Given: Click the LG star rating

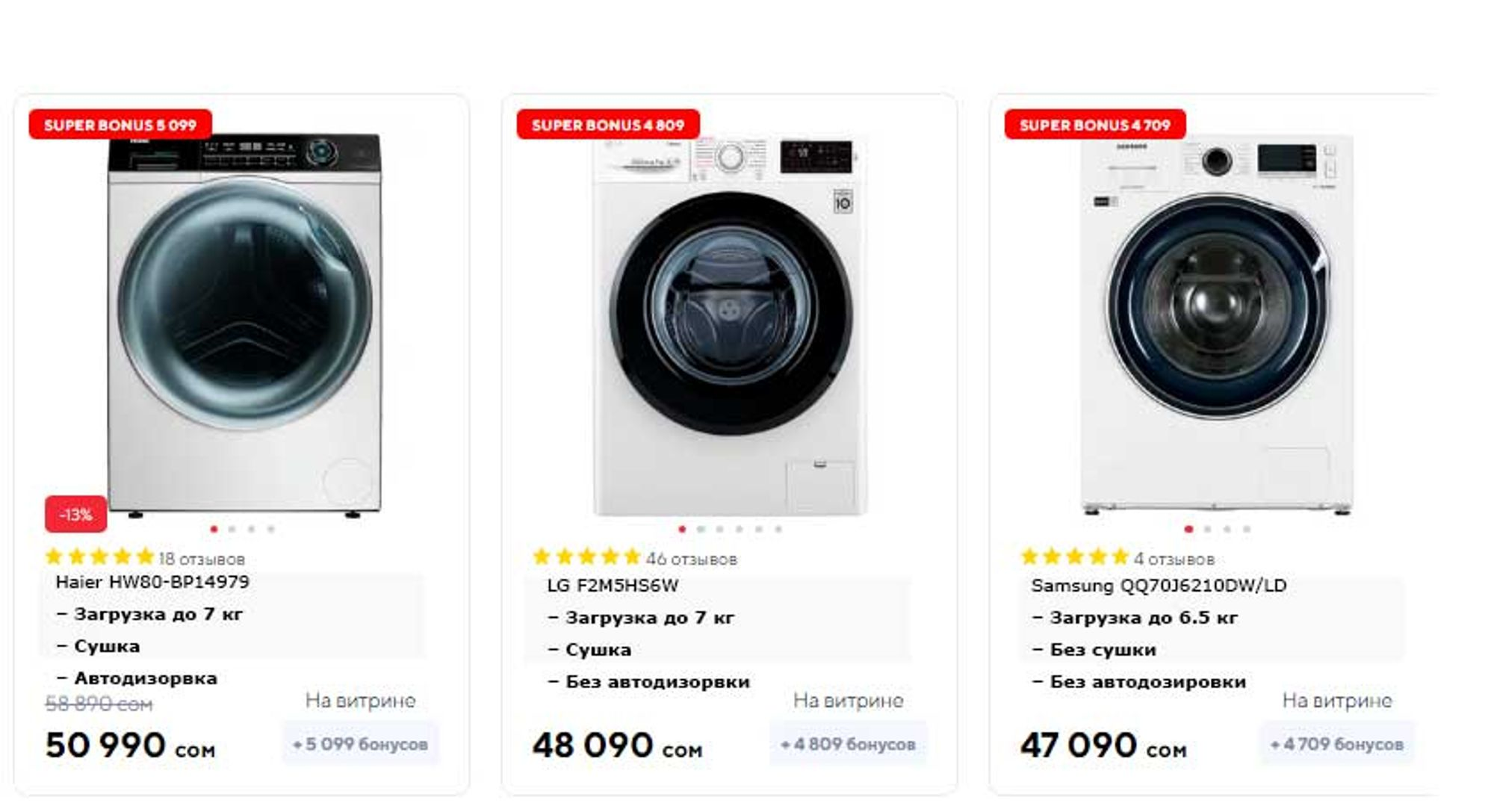Looking at the screenshot, I should 586,557.
